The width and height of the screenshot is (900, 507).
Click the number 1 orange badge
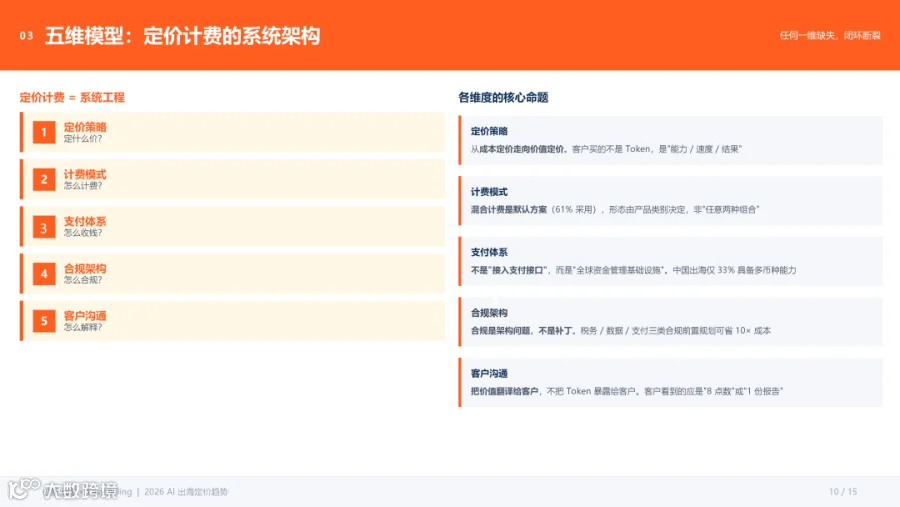[44, 132]
